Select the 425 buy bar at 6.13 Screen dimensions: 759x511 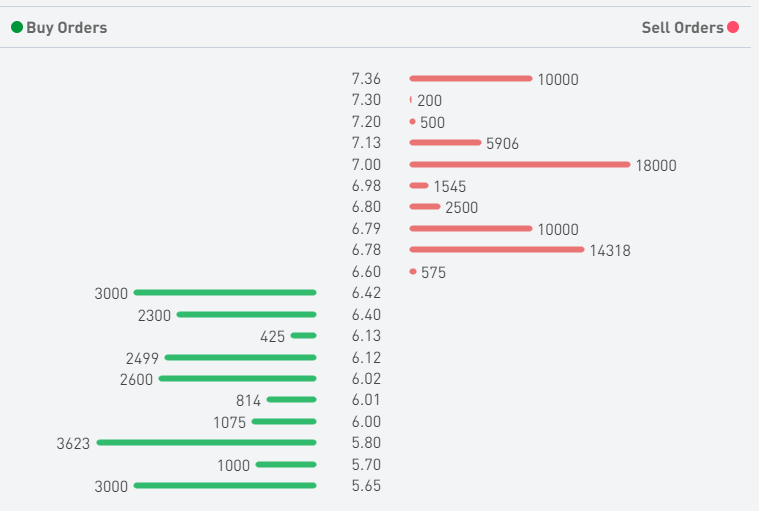coord(303,335)
